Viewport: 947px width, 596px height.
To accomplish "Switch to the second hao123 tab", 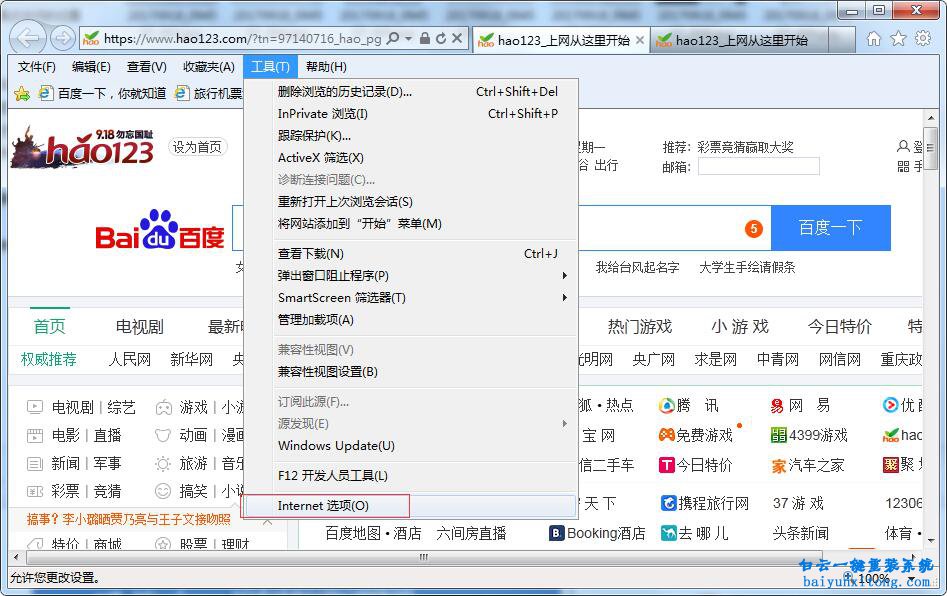I will [740, 40].
